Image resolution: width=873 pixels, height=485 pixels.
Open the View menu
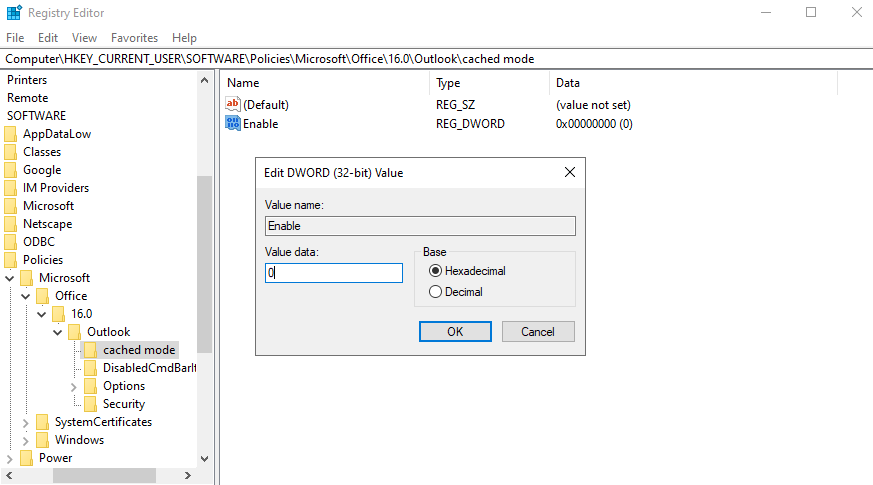pyautogui.click(x=84, y=38)
